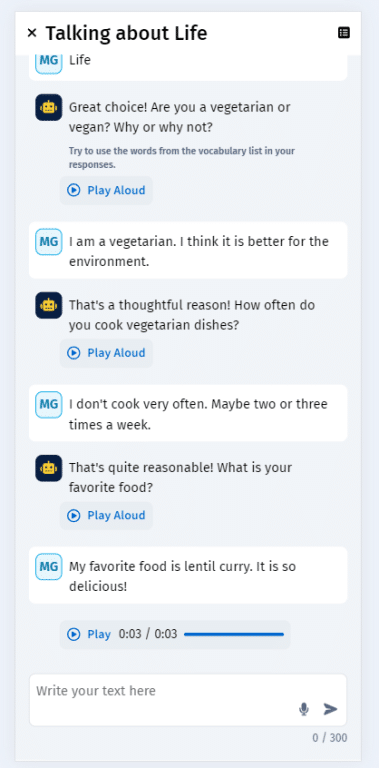Image resolution: width=379 pixels, height=768 pixels.
Task: Click the robot avatar beside thoughtful reason message
Action: [48, 305]
